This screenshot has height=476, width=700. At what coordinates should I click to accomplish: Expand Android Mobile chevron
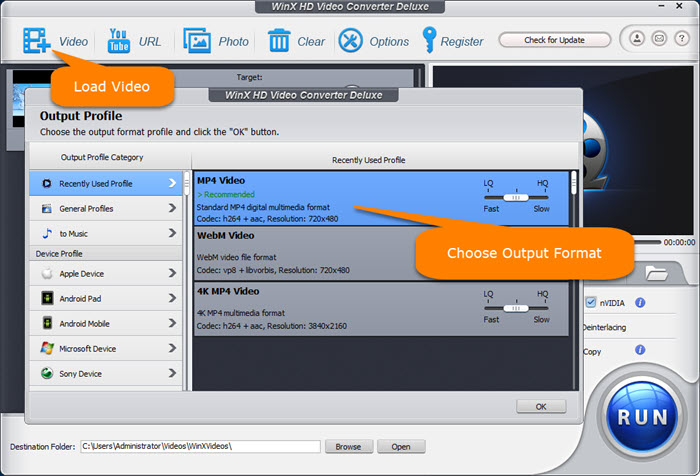pyautogui.click(x=172, y=323)
